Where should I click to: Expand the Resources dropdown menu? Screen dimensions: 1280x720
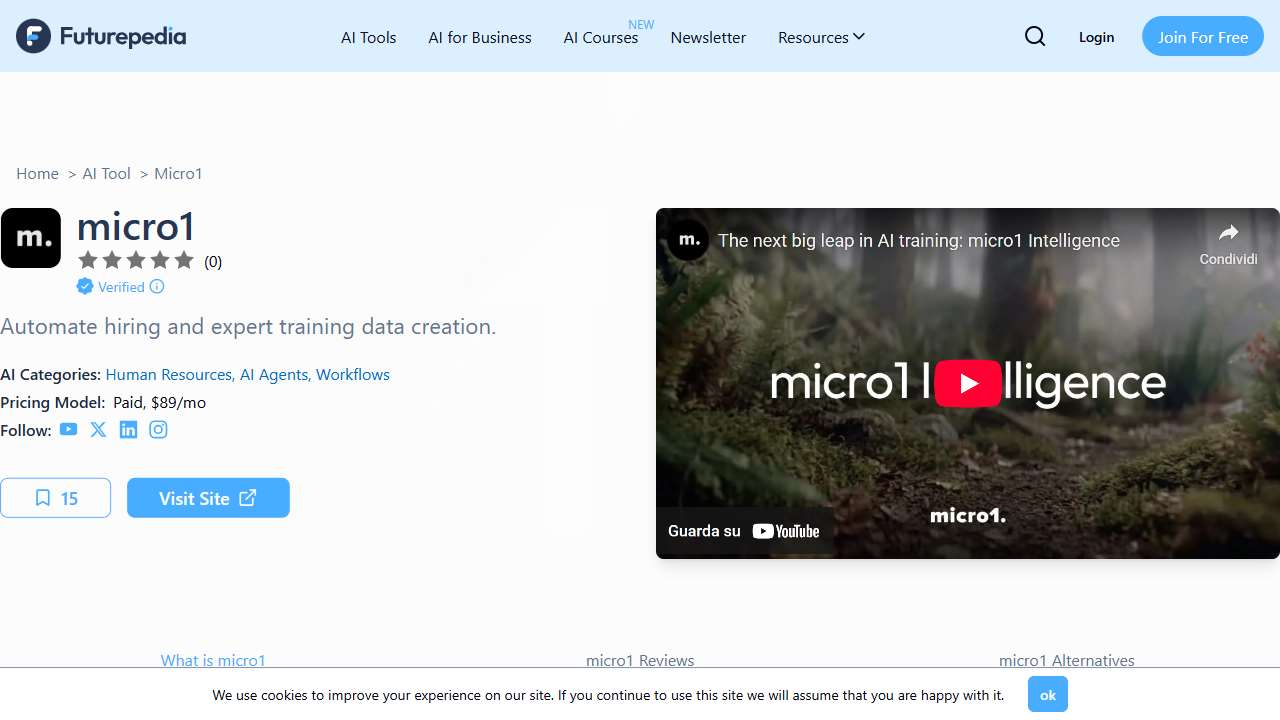pos(821,37)
